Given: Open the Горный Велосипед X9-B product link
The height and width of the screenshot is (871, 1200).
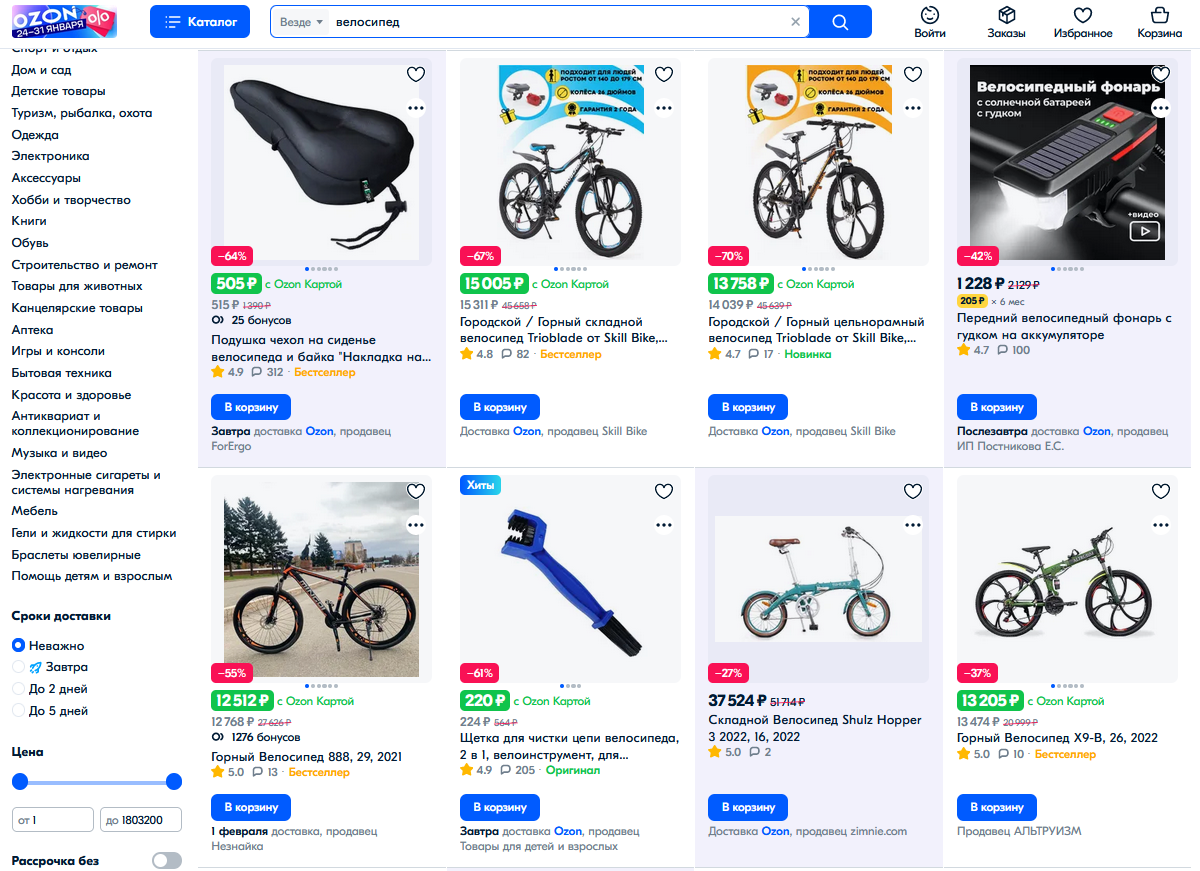Looking at the screenshot, I should tap(1057, 738).
